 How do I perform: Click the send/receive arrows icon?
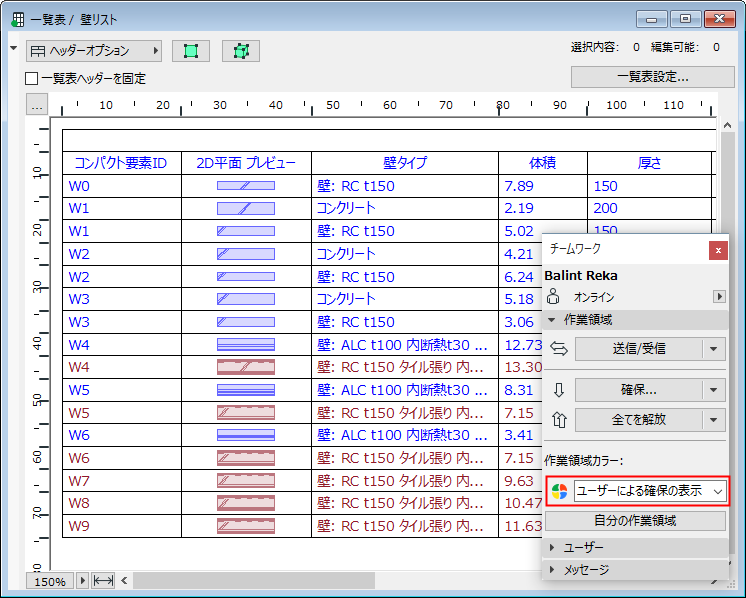coord(559,349)
